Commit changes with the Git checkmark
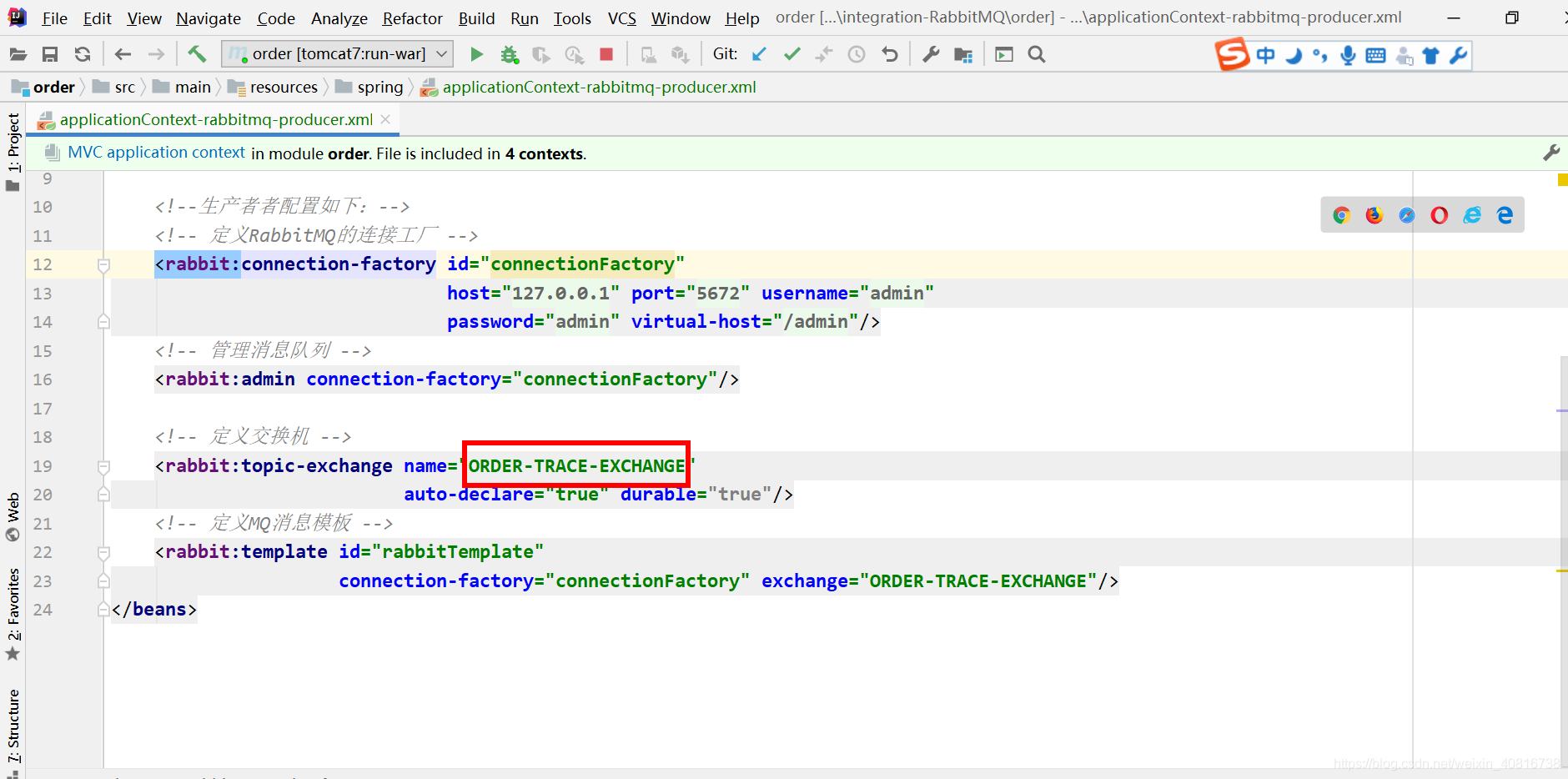Viewport: 1568px width, 779px height. click(792, 54)
